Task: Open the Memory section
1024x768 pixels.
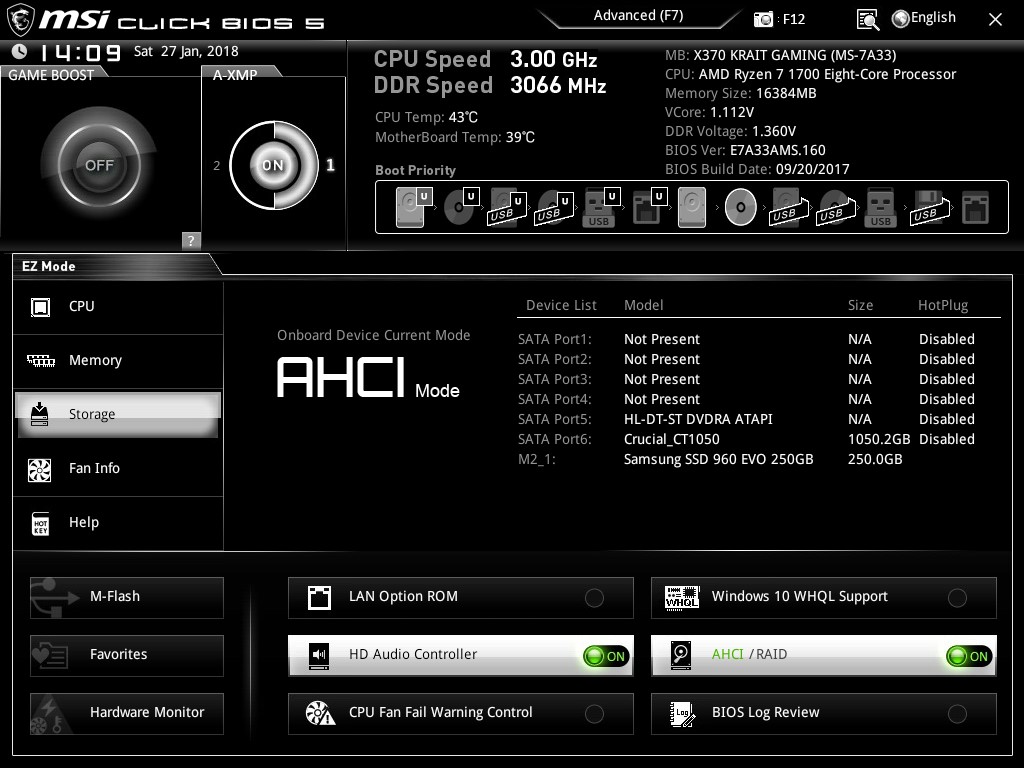Action: (x=118, y=361)
